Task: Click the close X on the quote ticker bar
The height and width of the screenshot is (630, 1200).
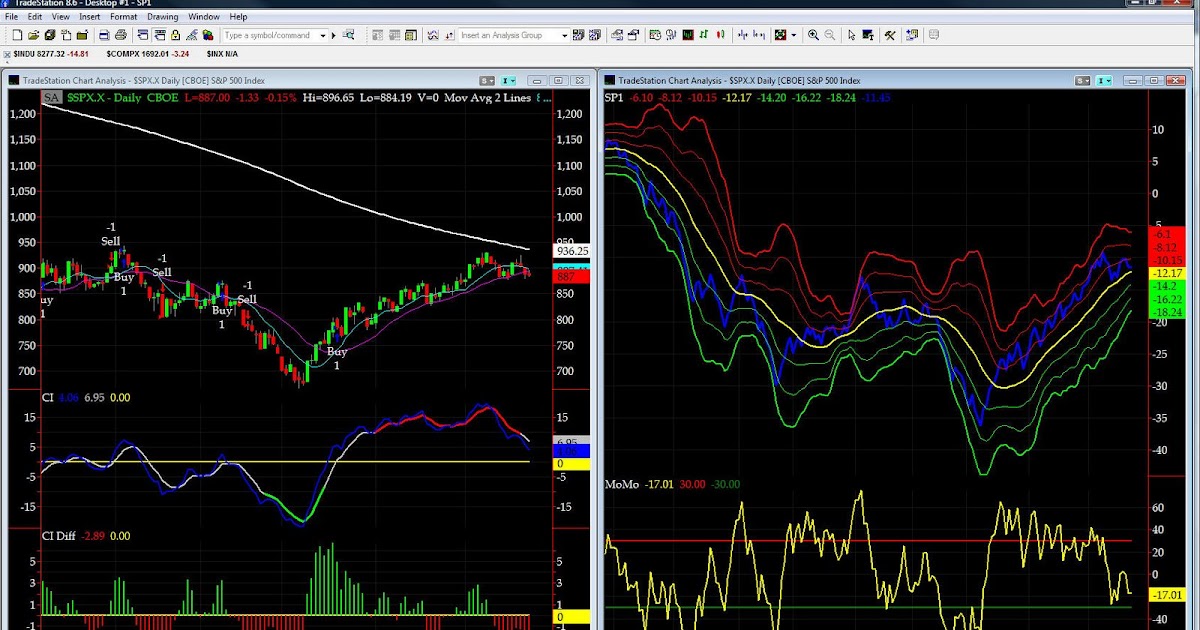Action: click(x=8, y=53)
